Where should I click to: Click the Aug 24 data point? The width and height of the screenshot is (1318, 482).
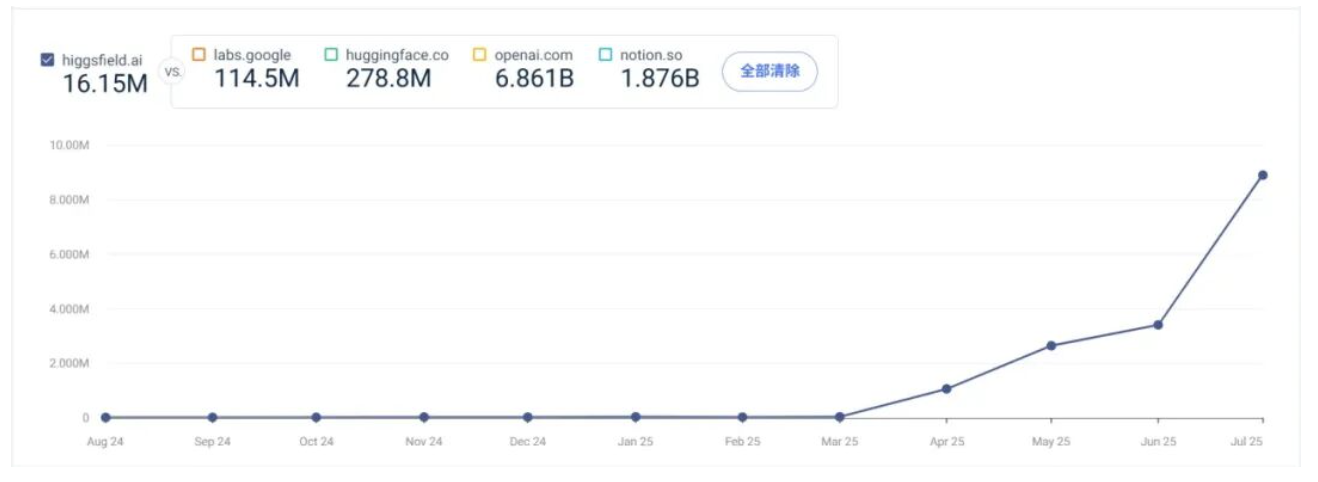click(x=106, y=417)
